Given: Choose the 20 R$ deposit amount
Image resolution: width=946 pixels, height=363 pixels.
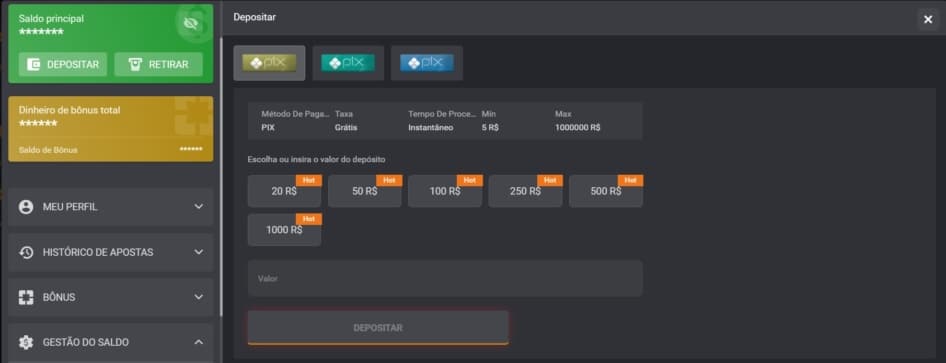Looking at the screenshot, I should click(284, 191).
